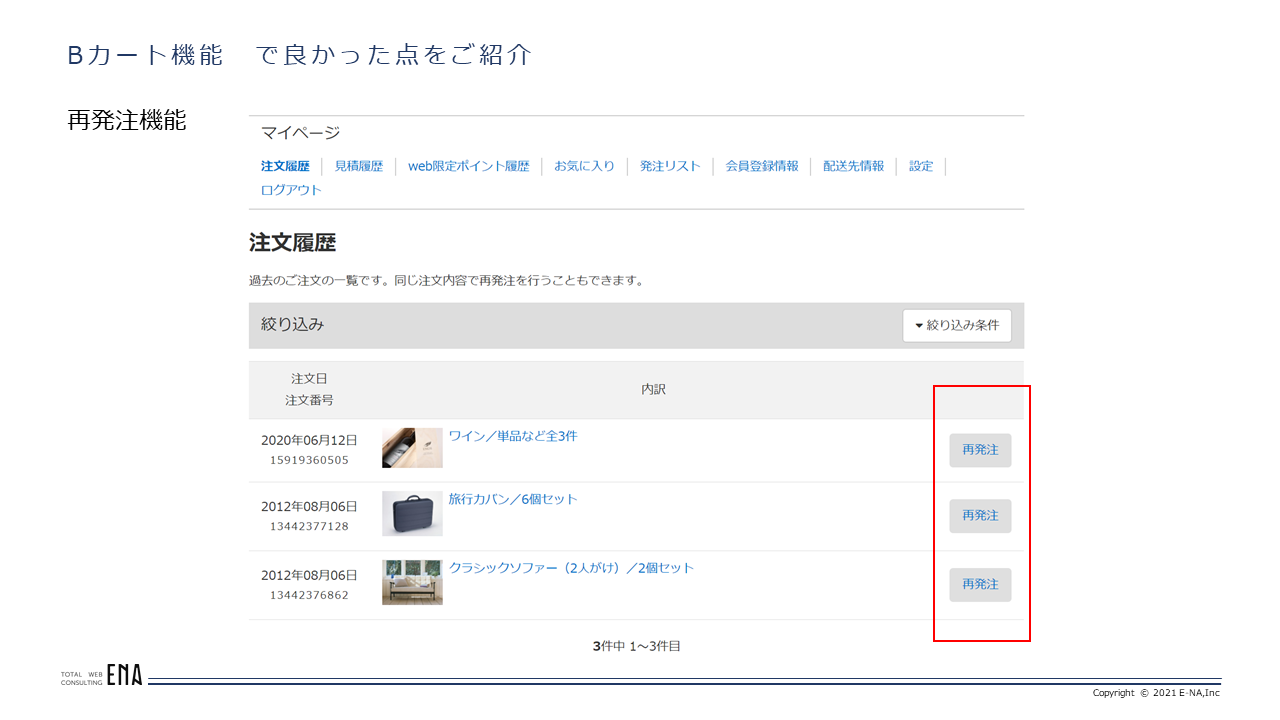
Task: Go to お気に入り tab
Action: coord(585,166)
